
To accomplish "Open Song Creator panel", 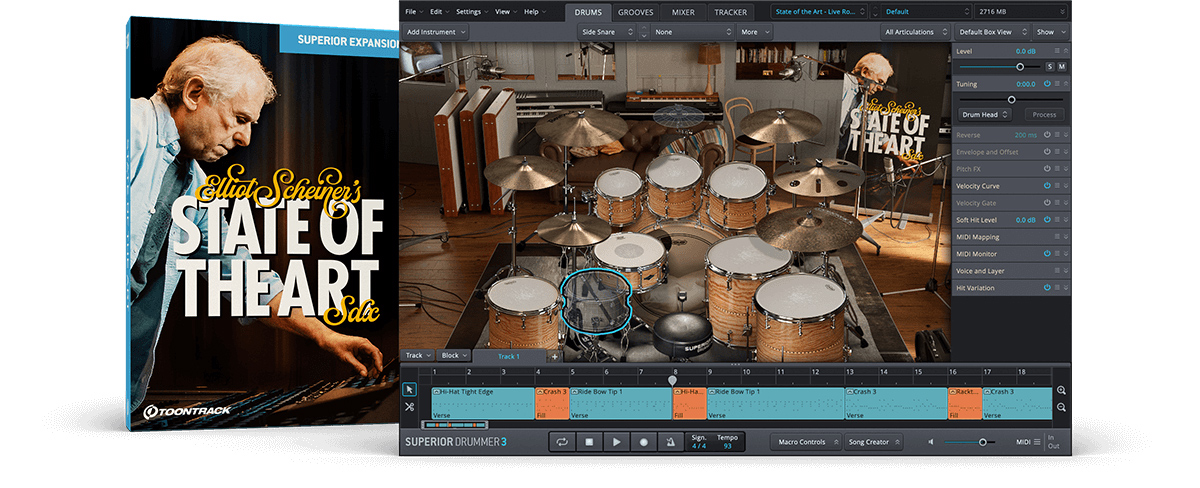I will point(875,441).
